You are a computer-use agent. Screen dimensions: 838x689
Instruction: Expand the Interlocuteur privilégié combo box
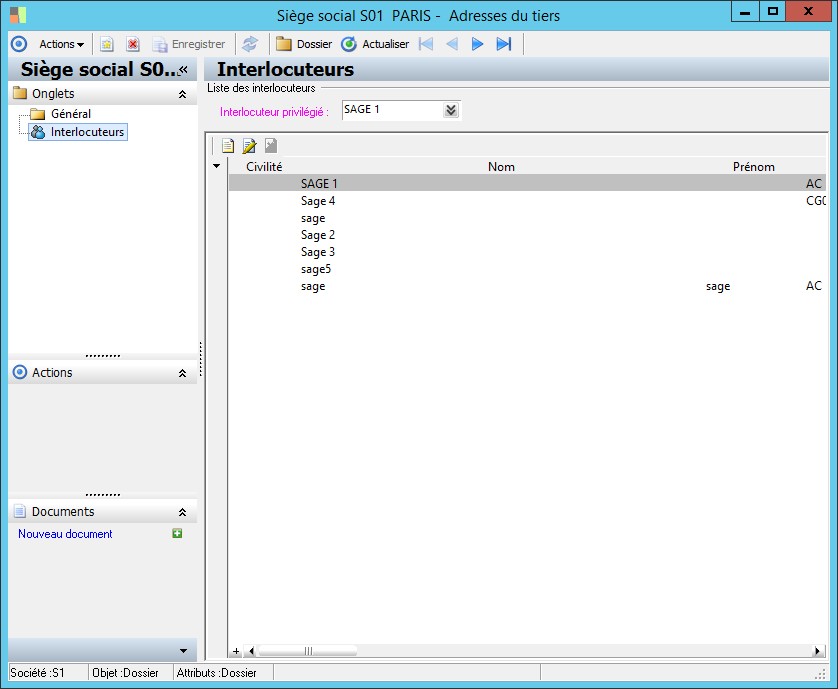[451, 110]
